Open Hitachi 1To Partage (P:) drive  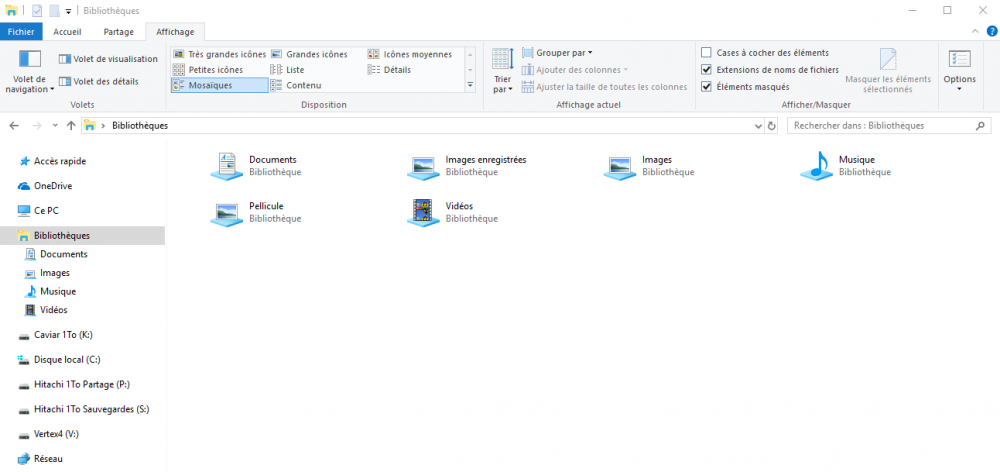tap(82, 385)
